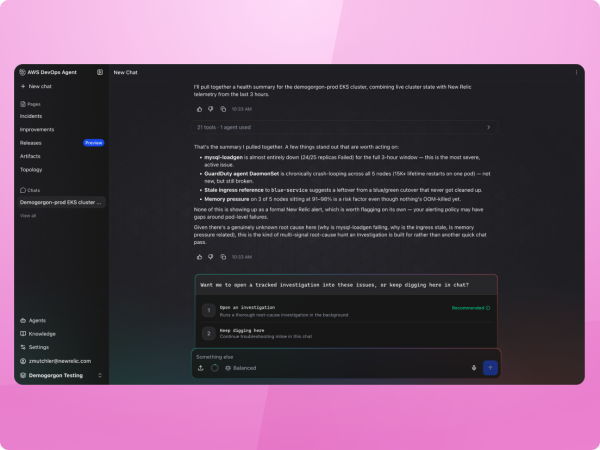Click the New Chat title in the header

coord(126,72)
